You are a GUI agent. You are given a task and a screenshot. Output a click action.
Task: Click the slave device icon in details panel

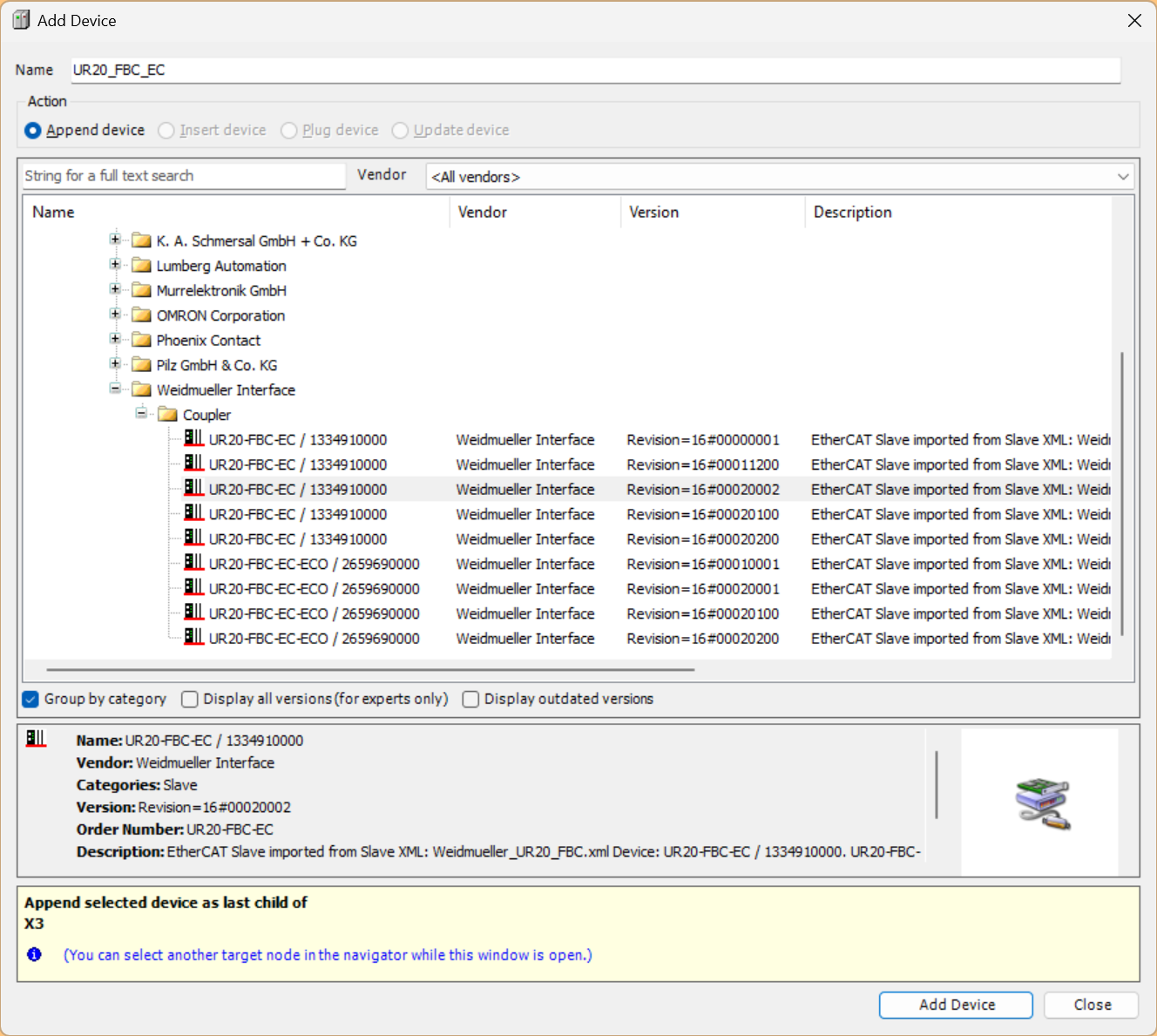(36, 739)
